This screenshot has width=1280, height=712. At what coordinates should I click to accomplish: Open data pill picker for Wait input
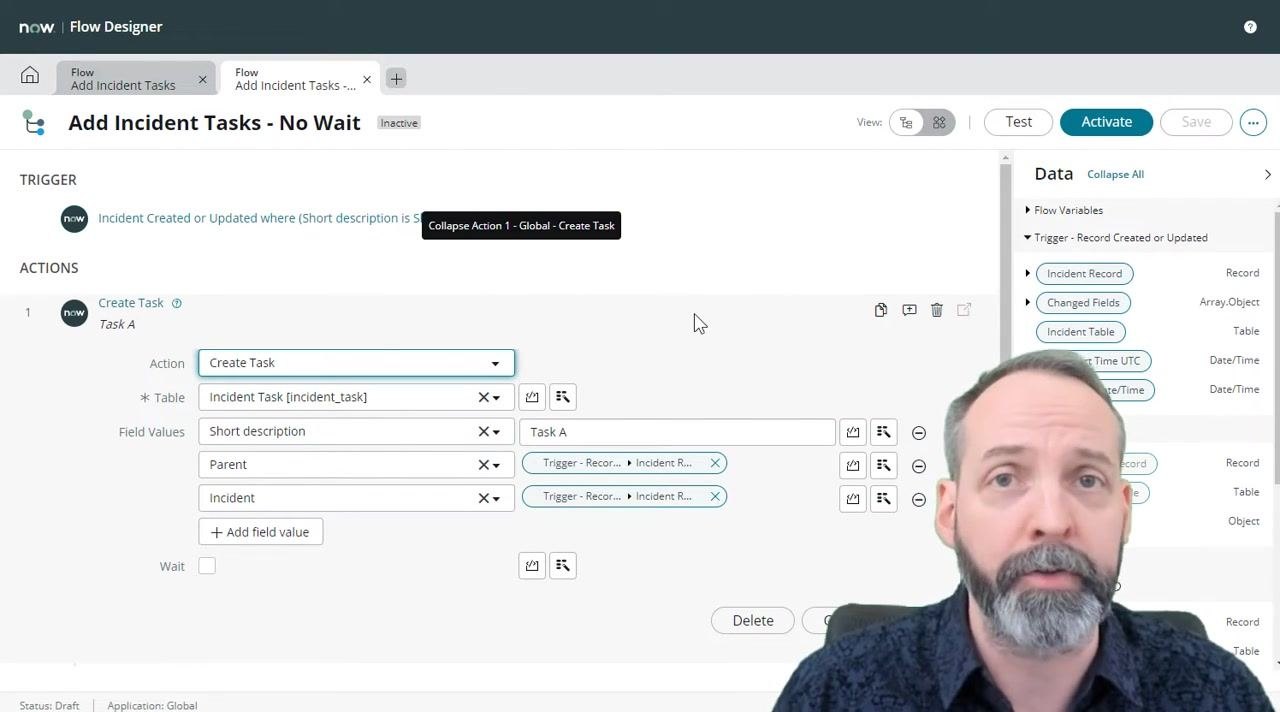(x=563, y=566)
